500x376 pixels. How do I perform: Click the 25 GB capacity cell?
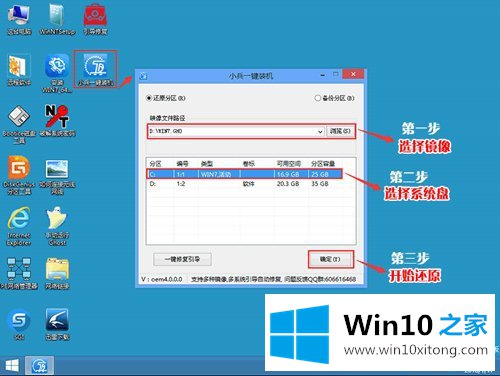coord(320,174)
